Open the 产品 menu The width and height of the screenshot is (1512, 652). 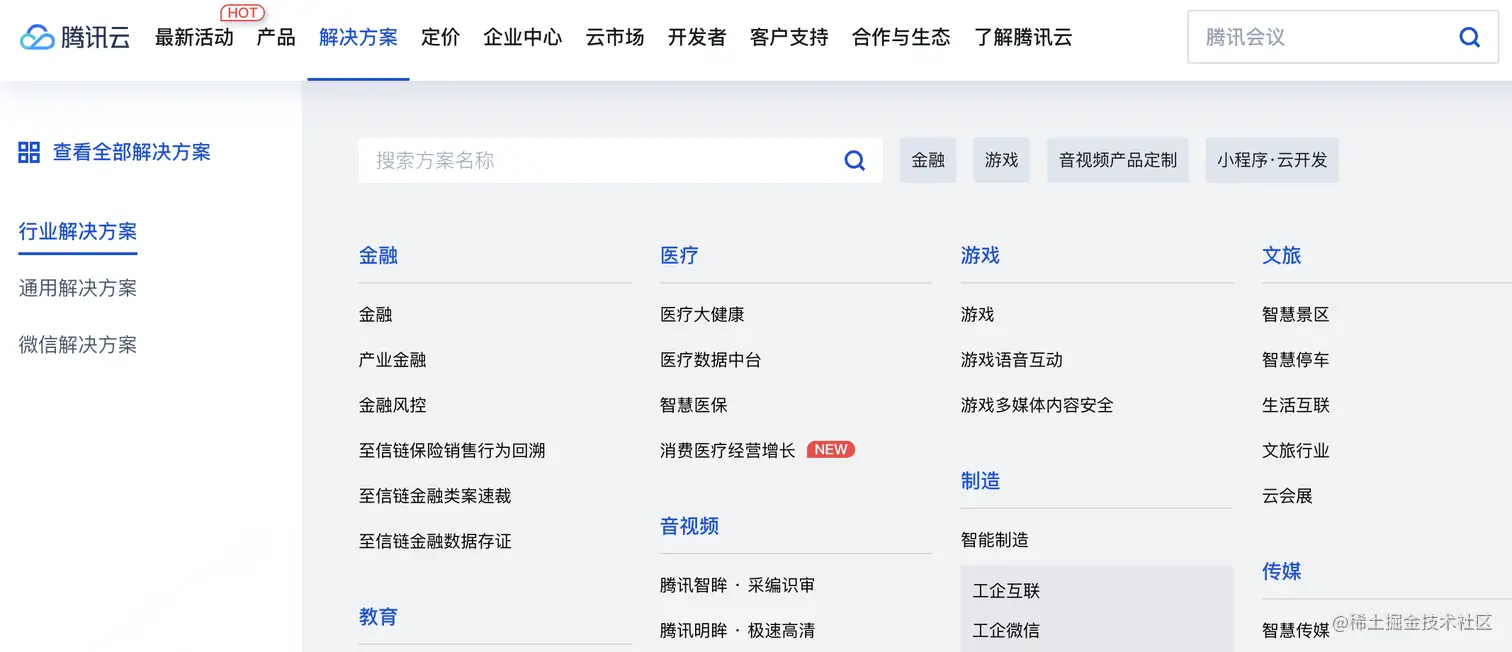tap(276, 37)
